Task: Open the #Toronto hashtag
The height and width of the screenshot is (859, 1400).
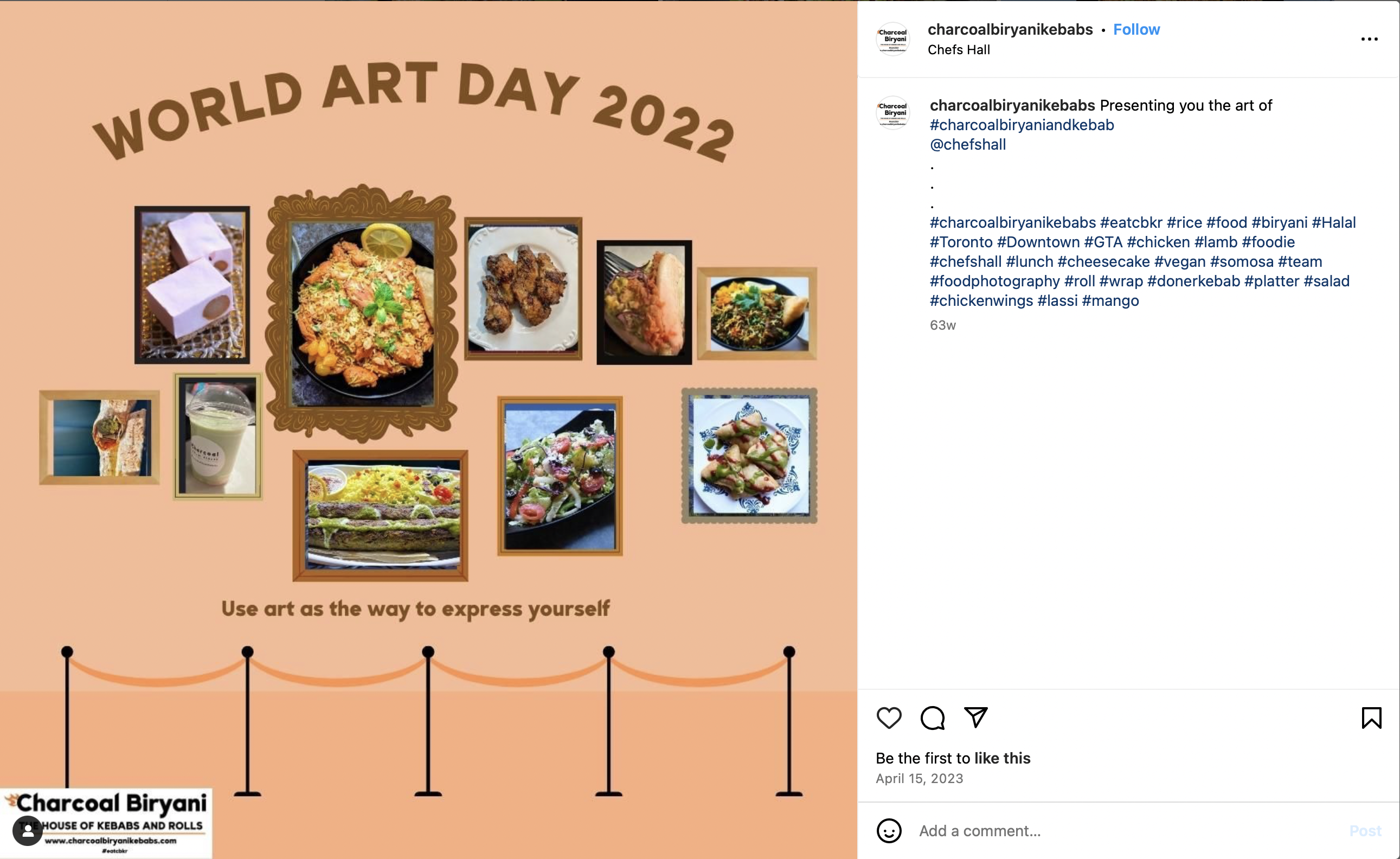Action: 961,242
